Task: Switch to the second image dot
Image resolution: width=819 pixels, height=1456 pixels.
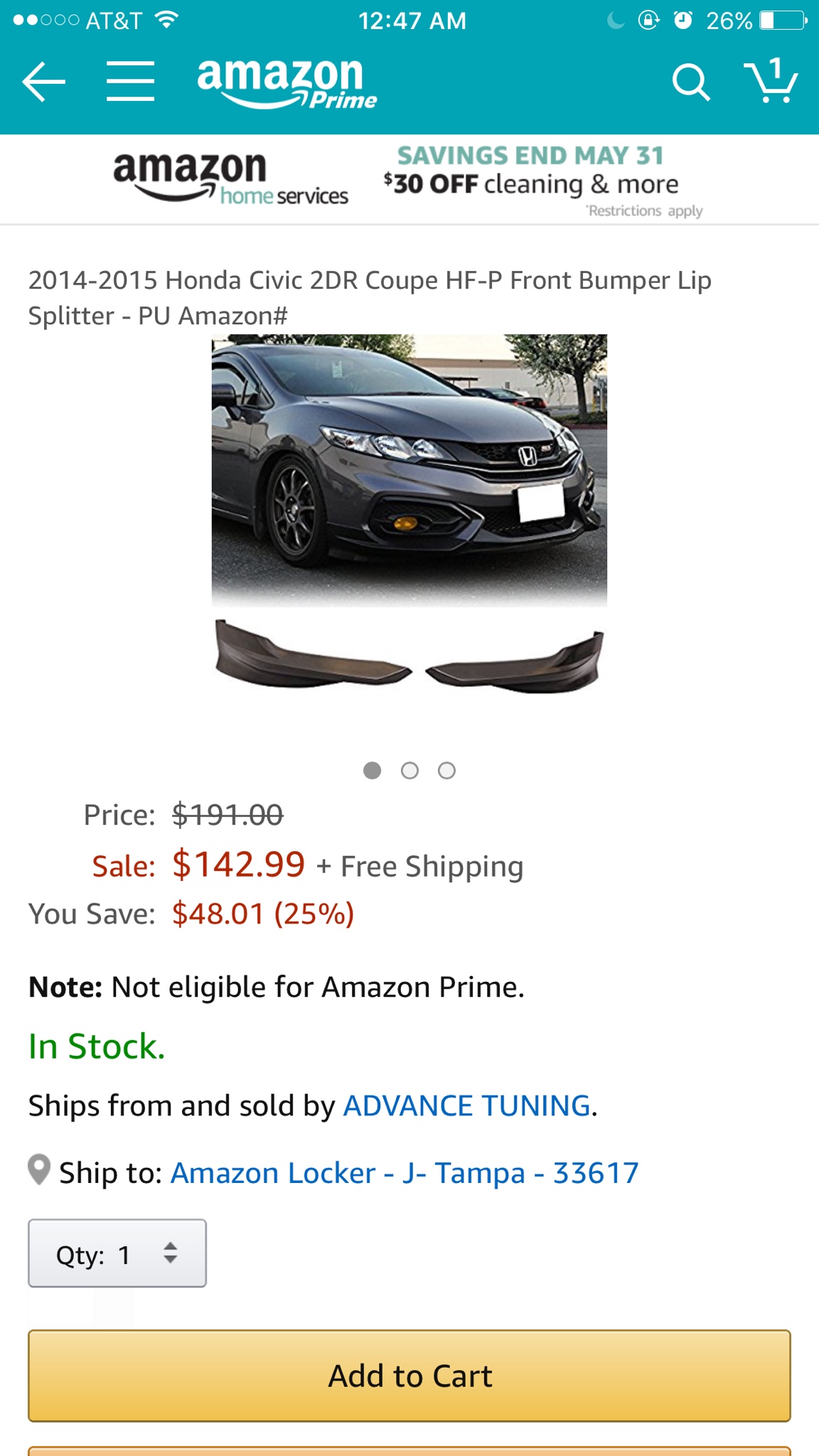Action: [409, 771]
